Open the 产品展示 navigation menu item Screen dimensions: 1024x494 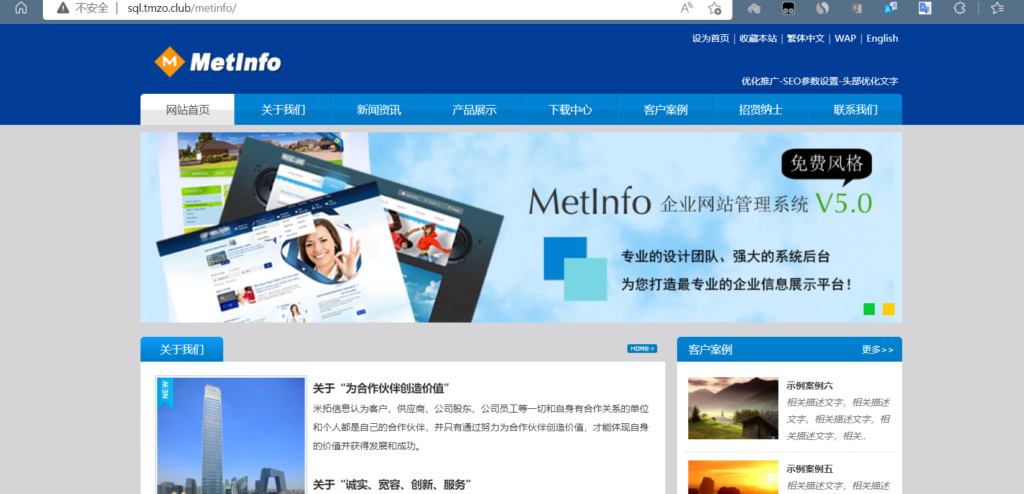coord(474,109)
